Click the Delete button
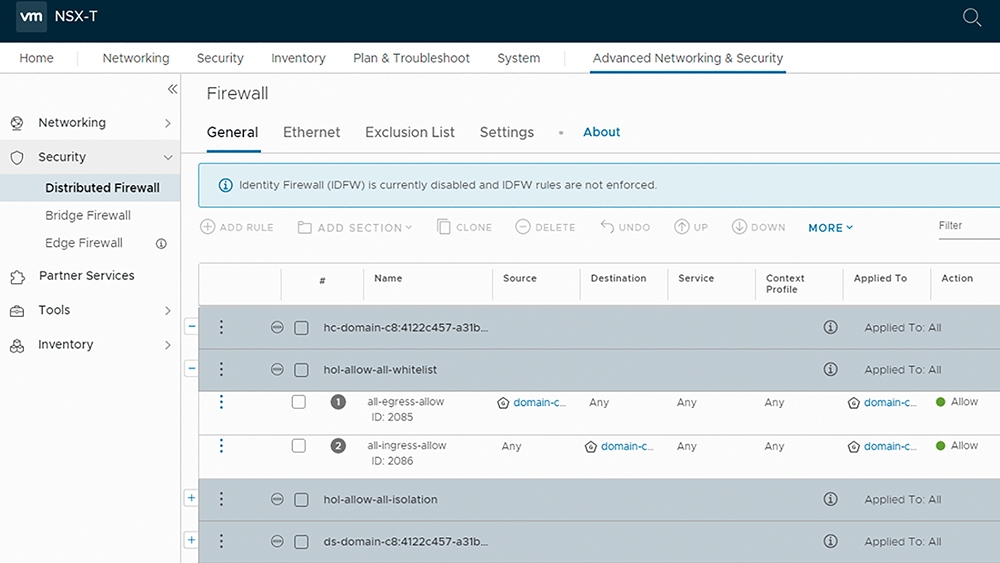 (x=545, y=227)
